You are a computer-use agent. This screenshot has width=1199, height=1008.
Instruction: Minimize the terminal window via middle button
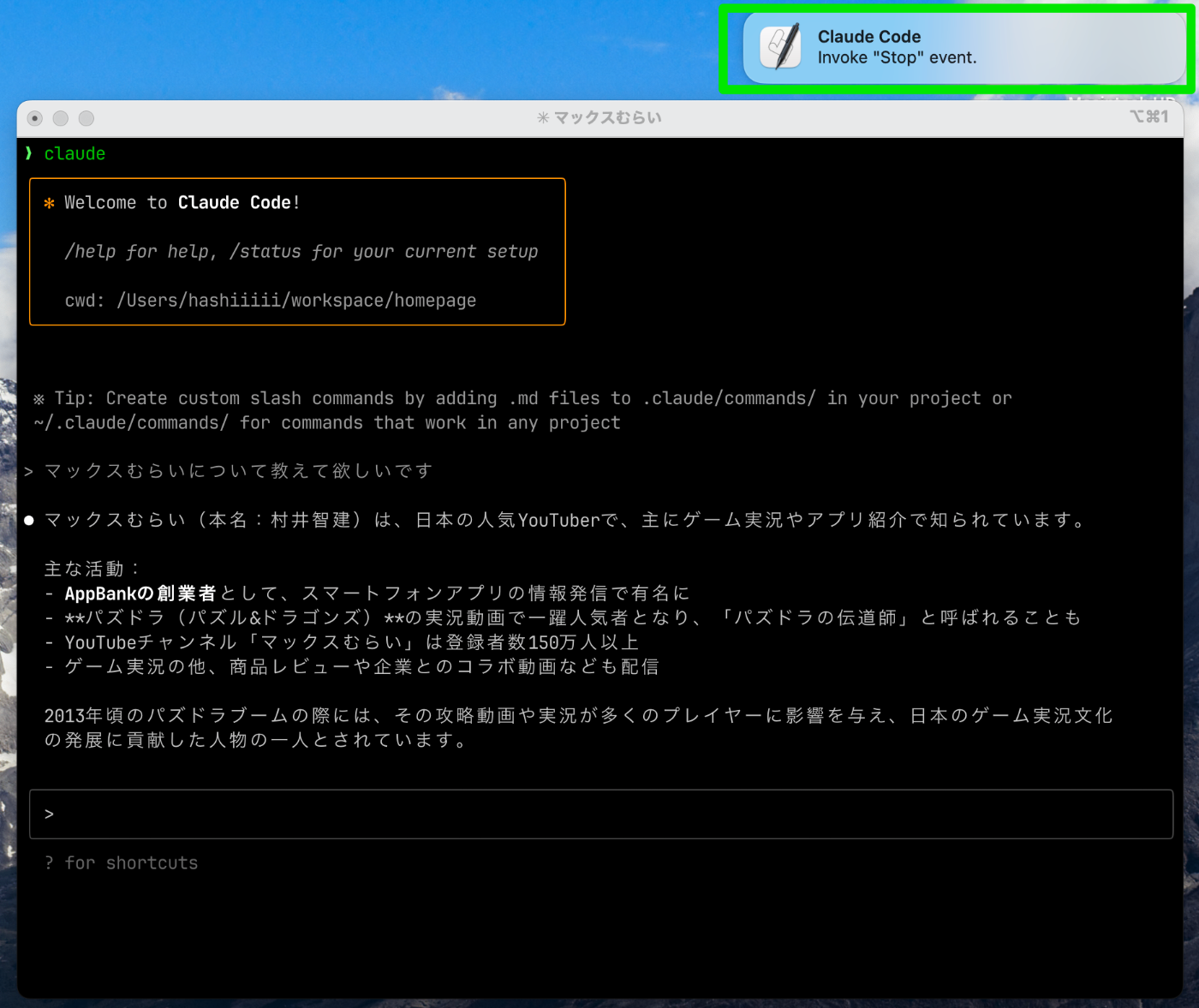pos(61,118)
